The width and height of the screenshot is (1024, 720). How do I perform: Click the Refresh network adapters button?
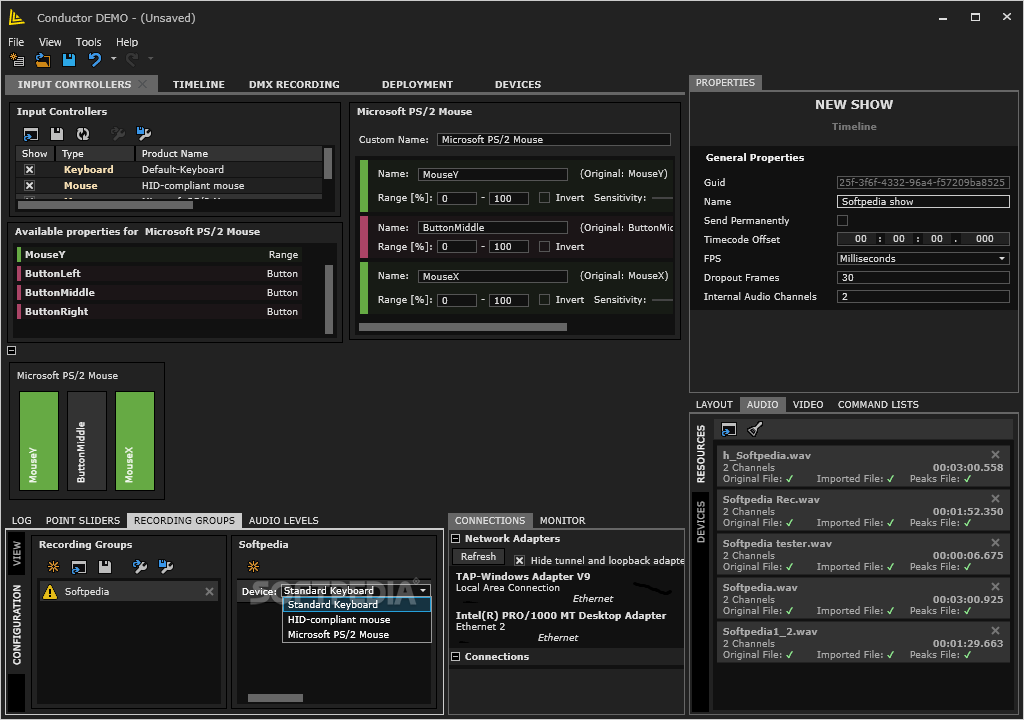[478, 557]
